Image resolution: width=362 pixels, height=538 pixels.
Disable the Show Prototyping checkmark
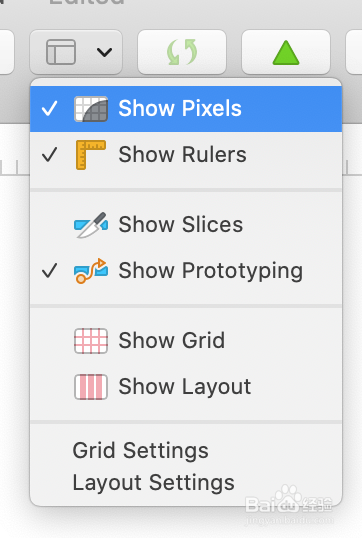pos(49,271)
